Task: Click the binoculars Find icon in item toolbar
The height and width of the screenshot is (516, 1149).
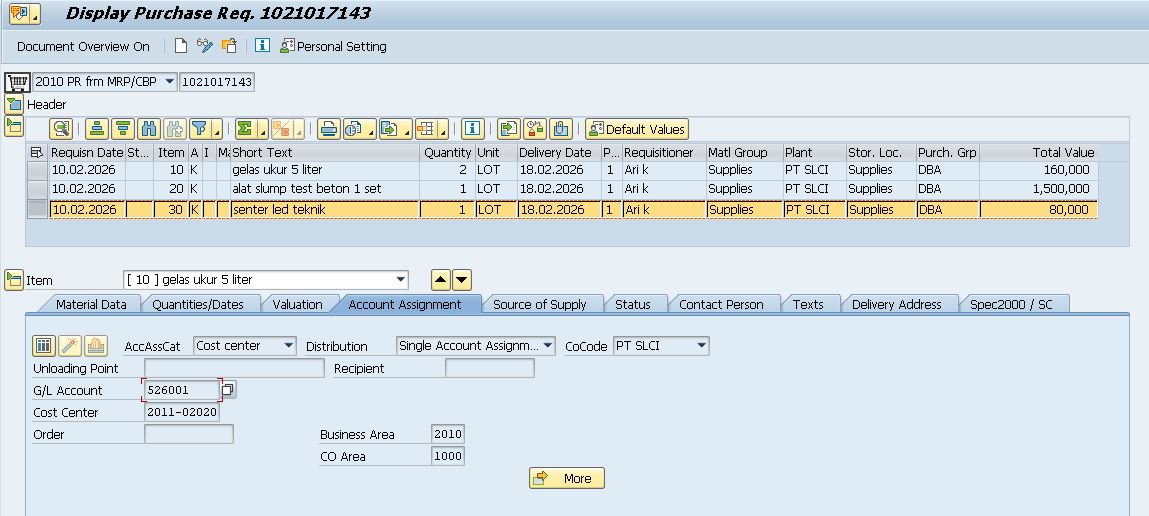Action: 150,129
